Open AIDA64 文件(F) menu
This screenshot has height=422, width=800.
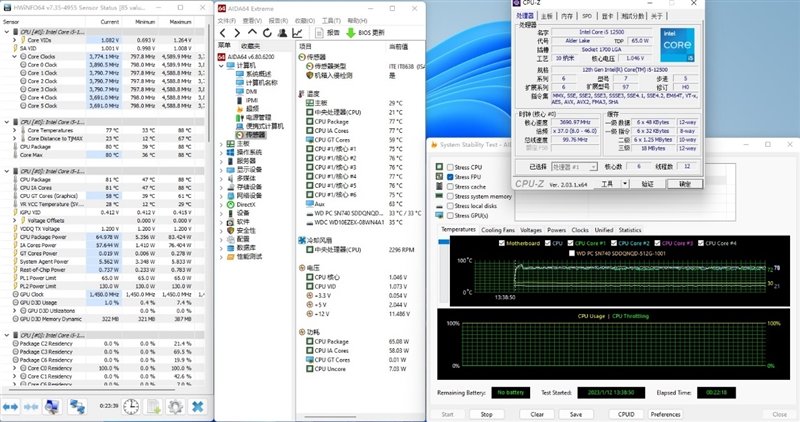tap(227, 20)
